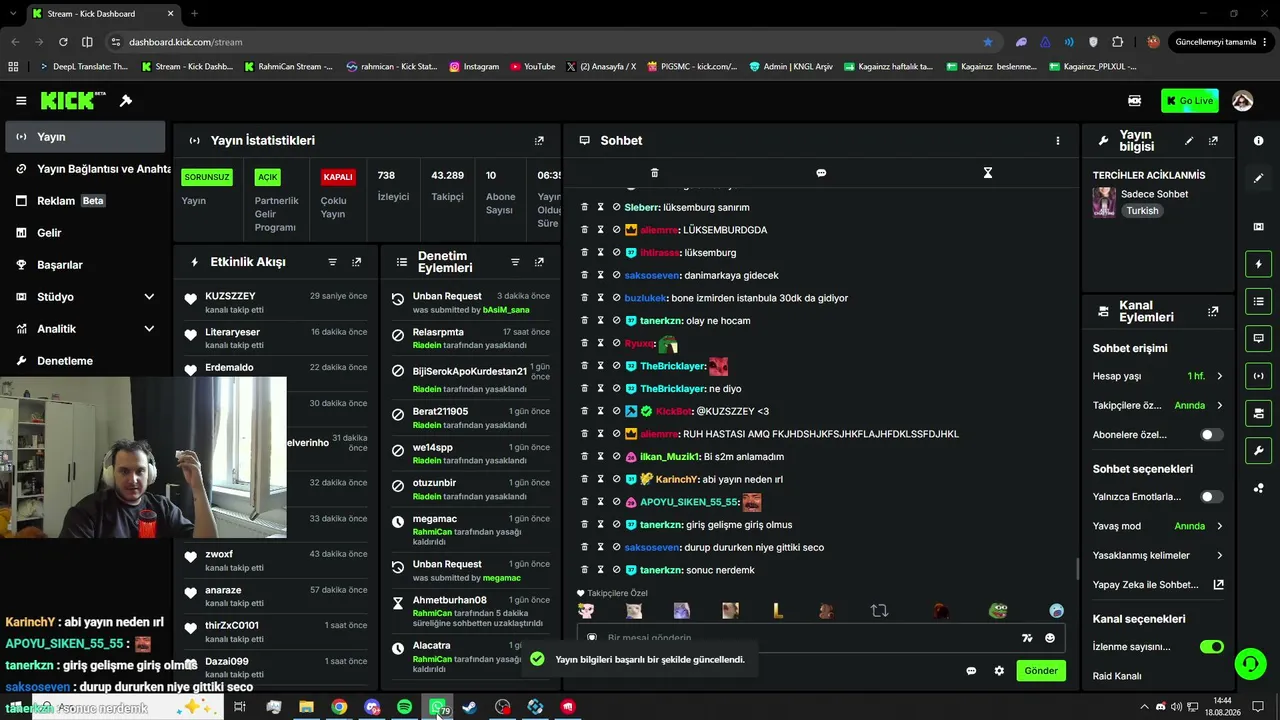
Task: Filter the Denetim Eylemleri list
Action: pyautogui.click(x=515, y=262)
